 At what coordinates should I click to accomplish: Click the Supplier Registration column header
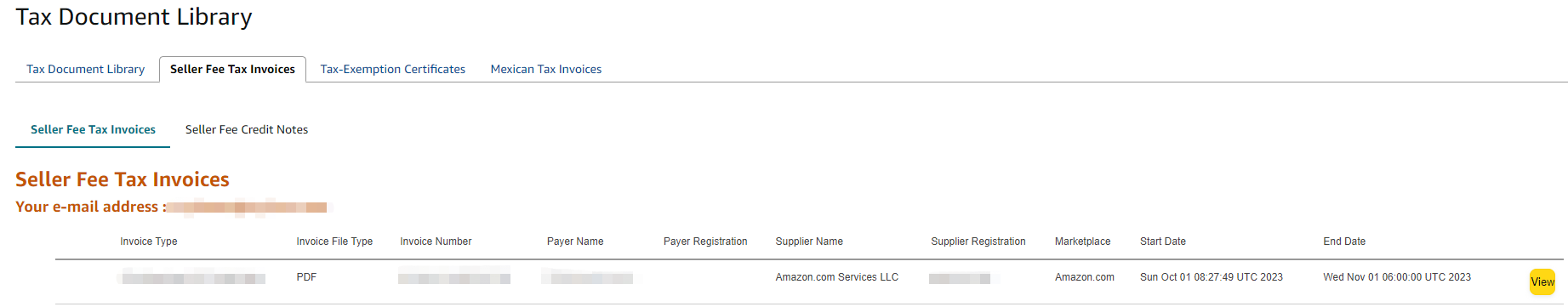point(978,242)
